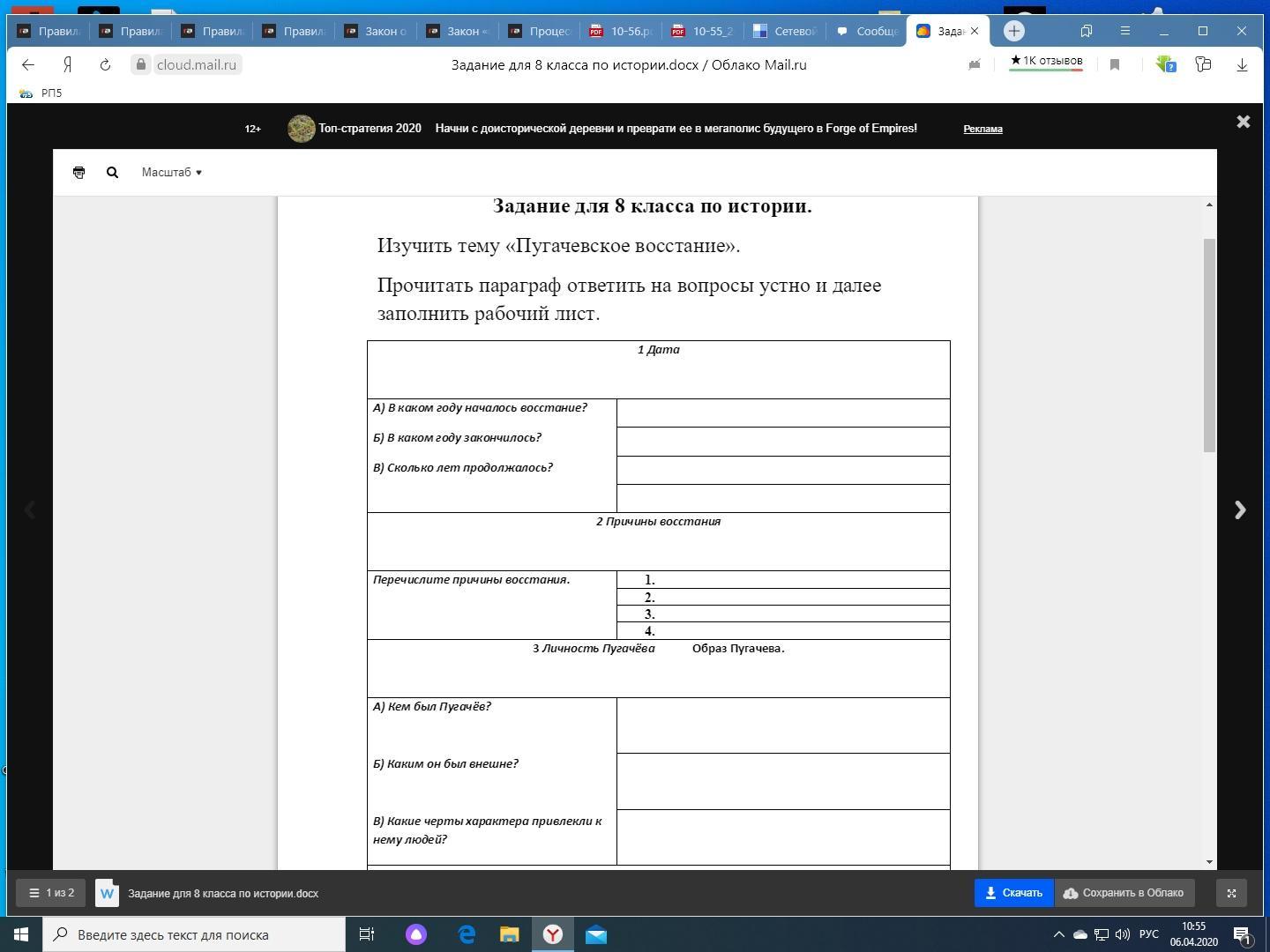
Task: Open search in the document viewer
Action: [112, 173]
